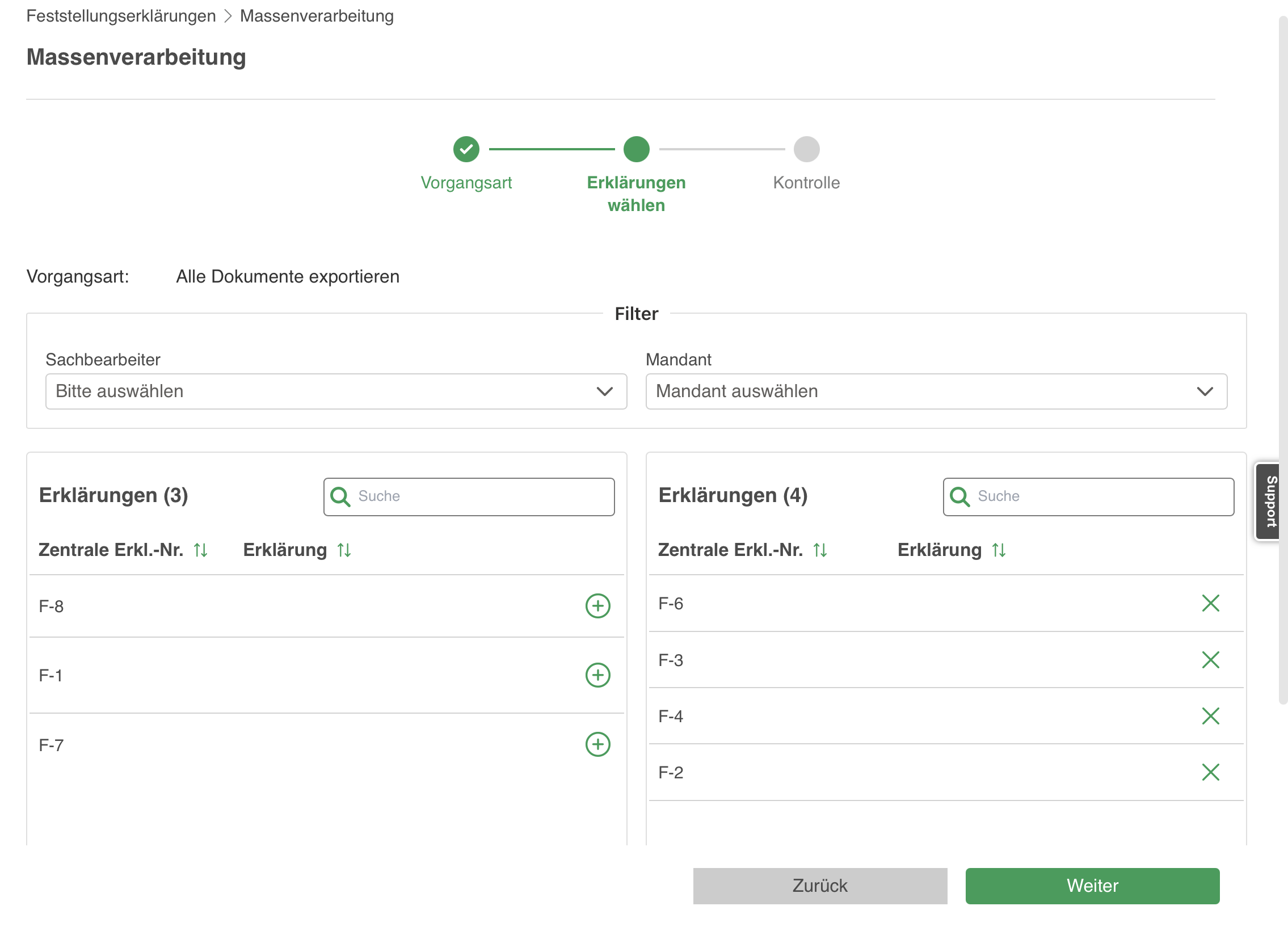Focus the search field in Erklärungen (3)
This screenshot has height=927, width=1288.
click(469, 497)
